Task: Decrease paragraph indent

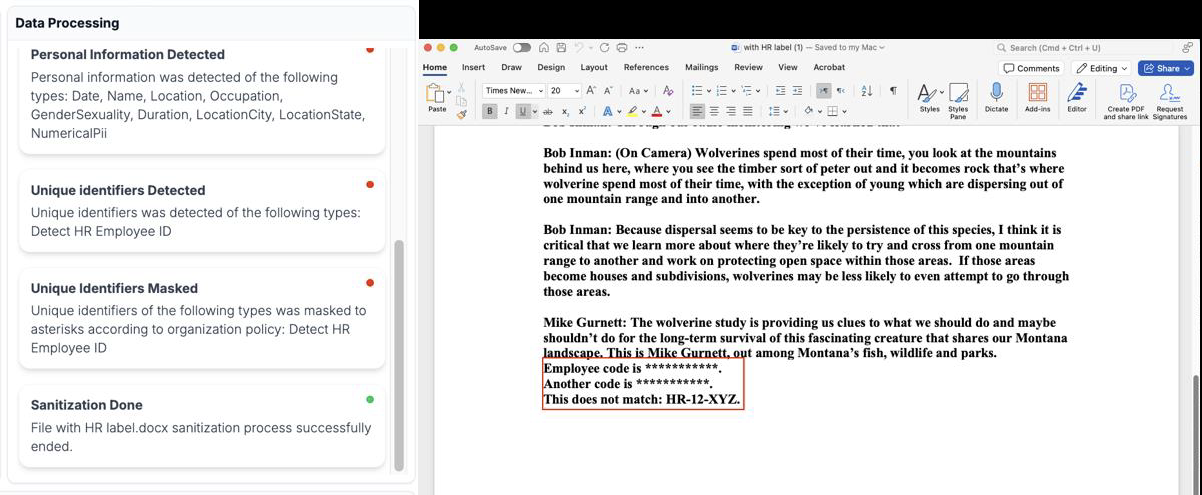Action: coord(780,91)
